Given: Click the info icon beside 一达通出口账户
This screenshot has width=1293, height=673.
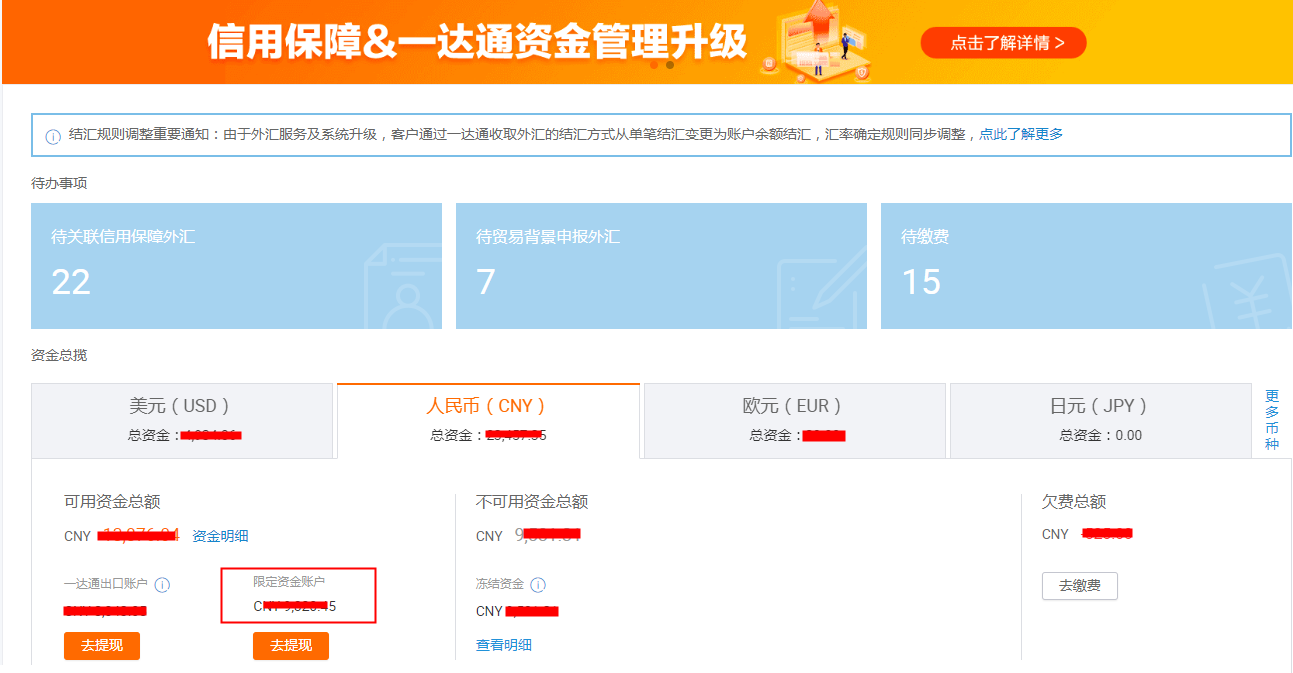Looking at the screenshot, I should [x=162, y=585].
